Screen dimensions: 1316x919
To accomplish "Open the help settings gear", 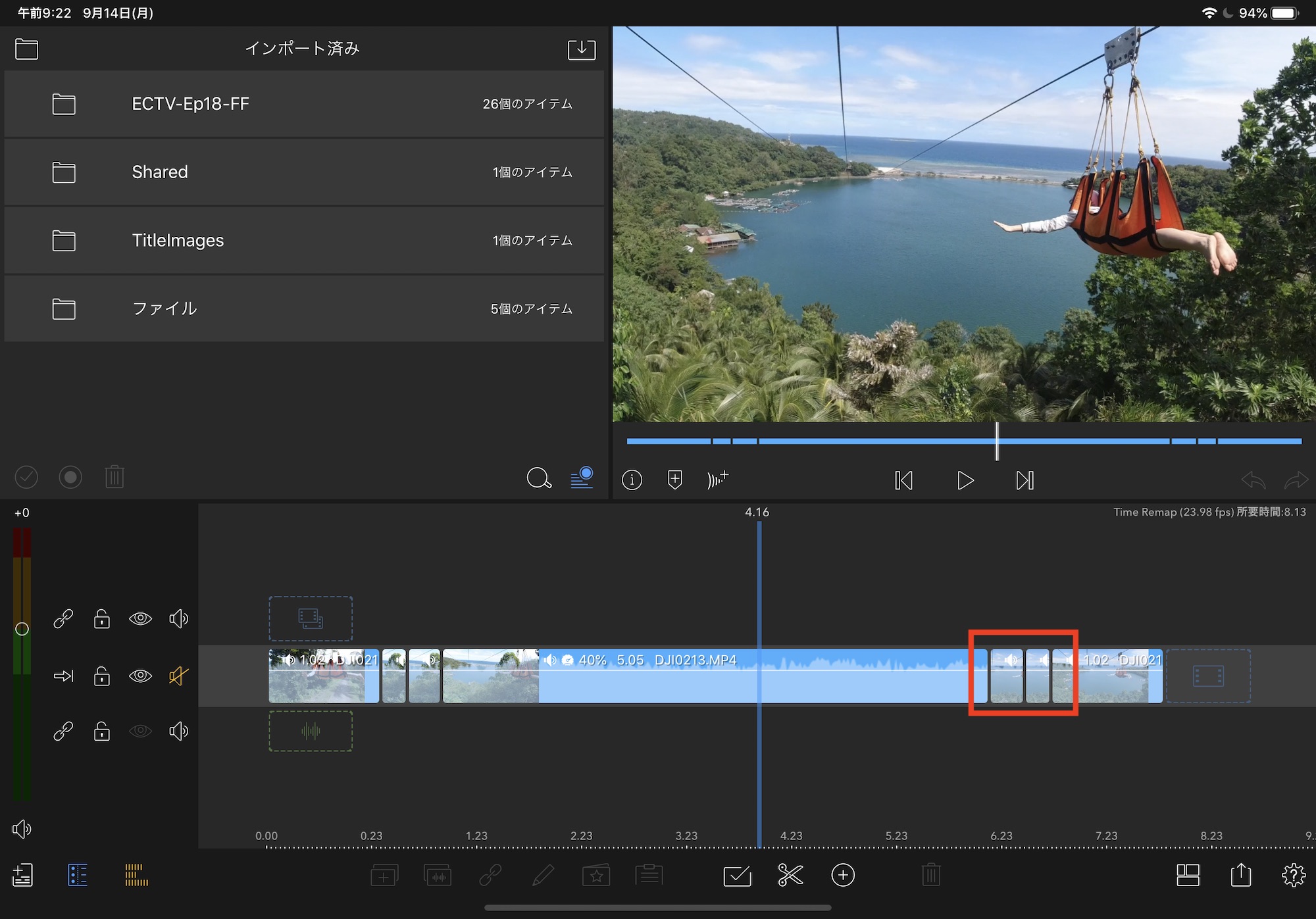I will point(1293,875).
